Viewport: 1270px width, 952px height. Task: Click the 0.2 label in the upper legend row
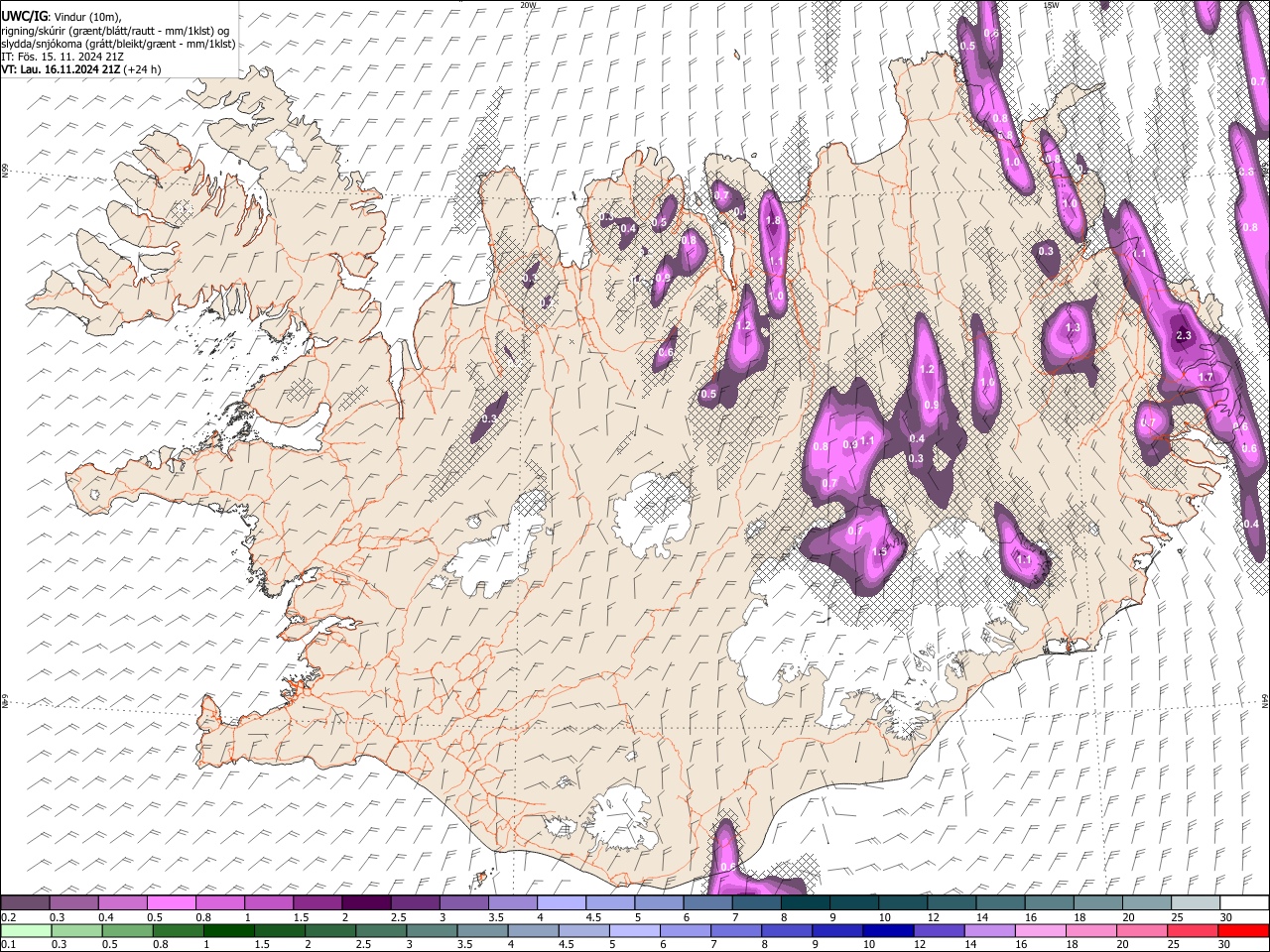point(8,917)
